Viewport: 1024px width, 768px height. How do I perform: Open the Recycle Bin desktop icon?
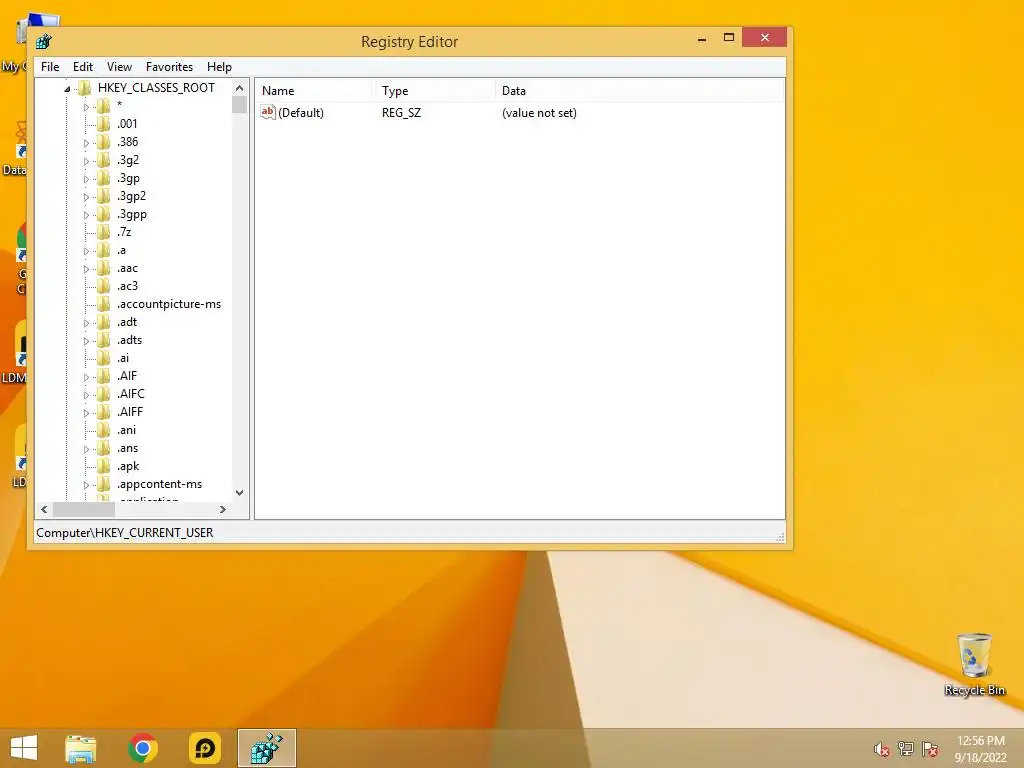click(974, 664)
